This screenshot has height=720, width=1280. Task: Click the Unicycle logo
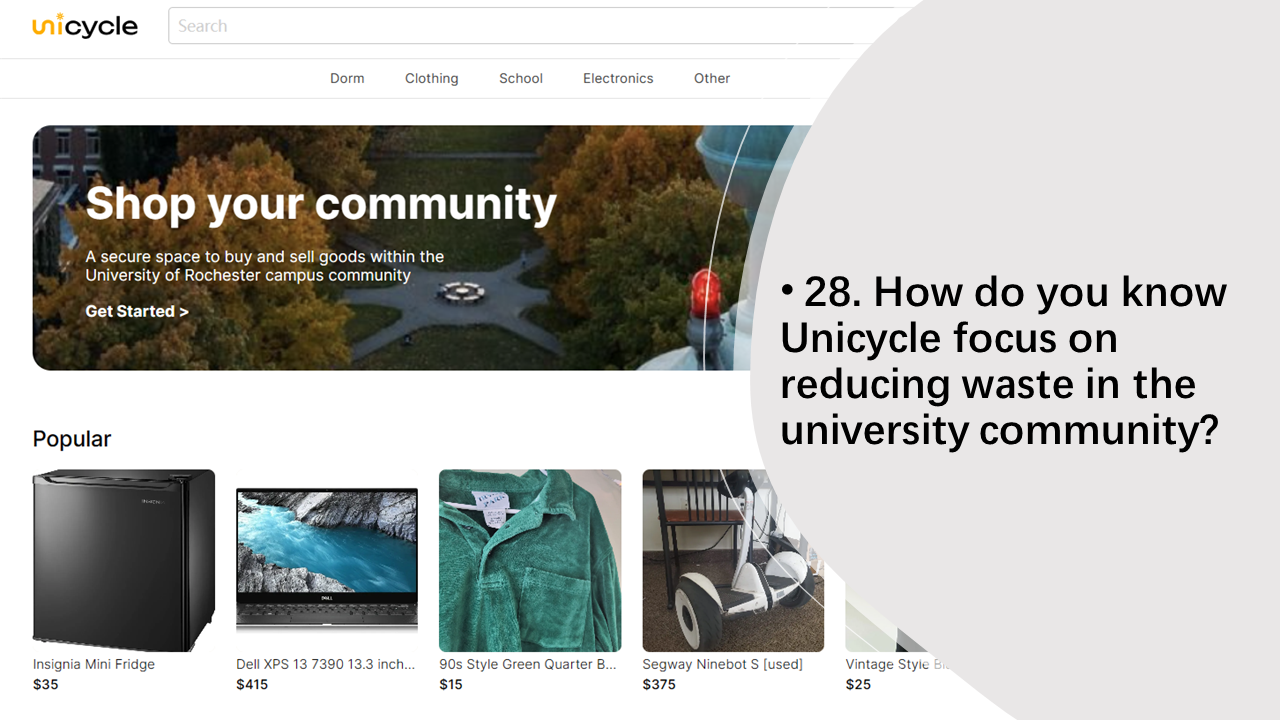point(85,26)
